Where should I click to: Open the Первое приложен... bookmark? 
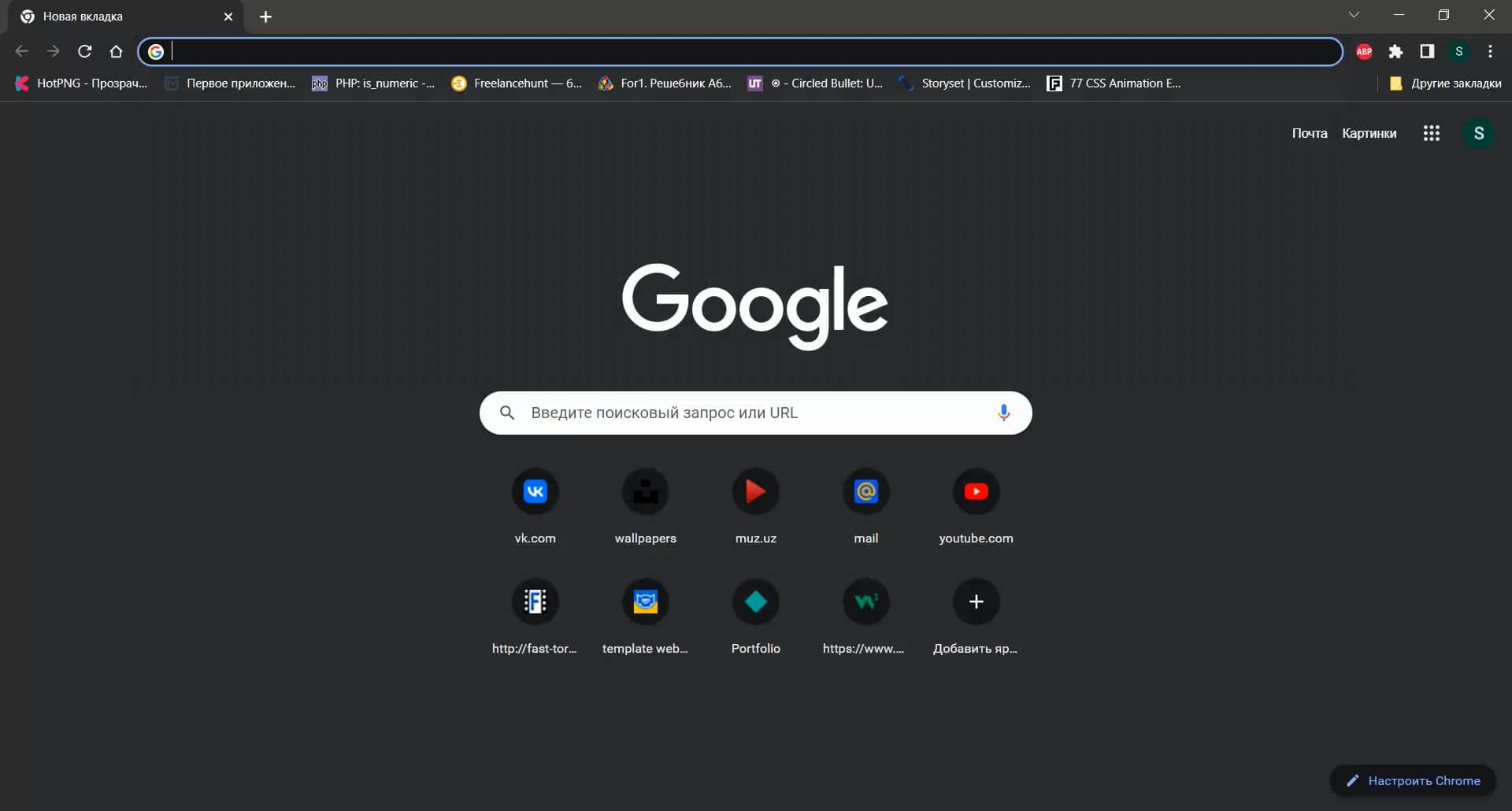point(230,83)
